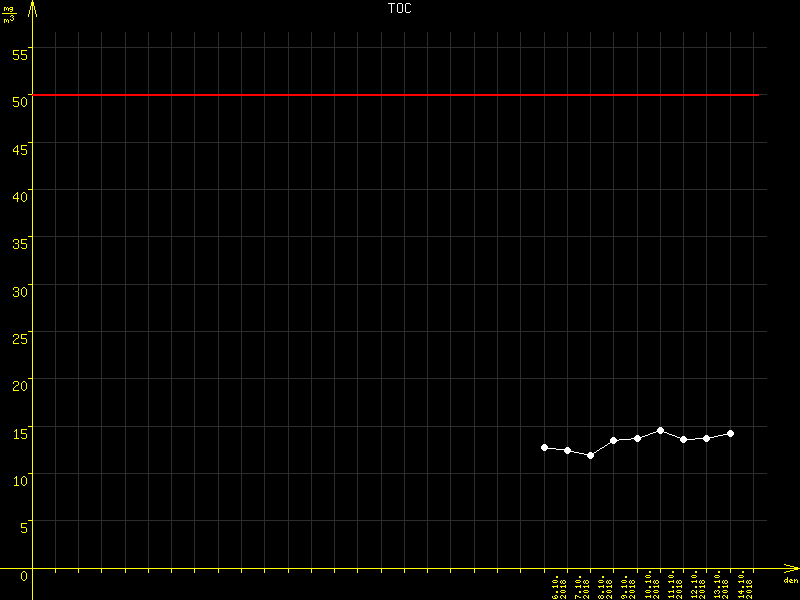Select the 6.10.2018 date label

559,587
